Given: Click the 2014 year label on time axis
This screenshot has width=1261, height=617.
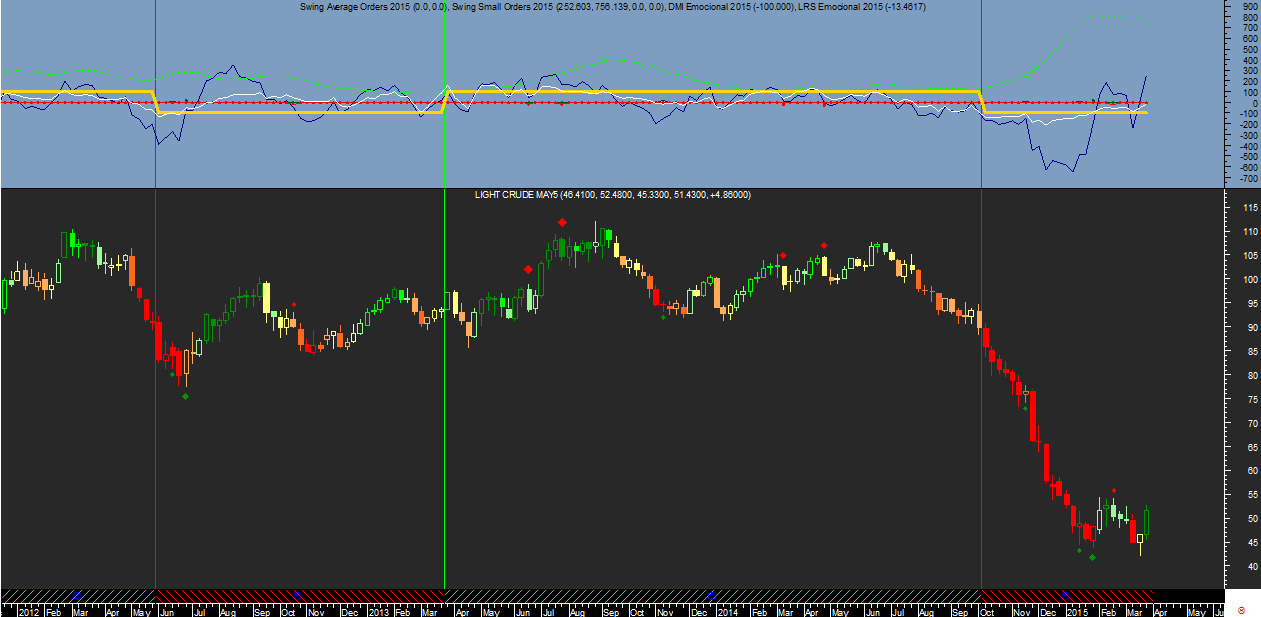Looking at the screenshot, I should click(x=728, y=609).
